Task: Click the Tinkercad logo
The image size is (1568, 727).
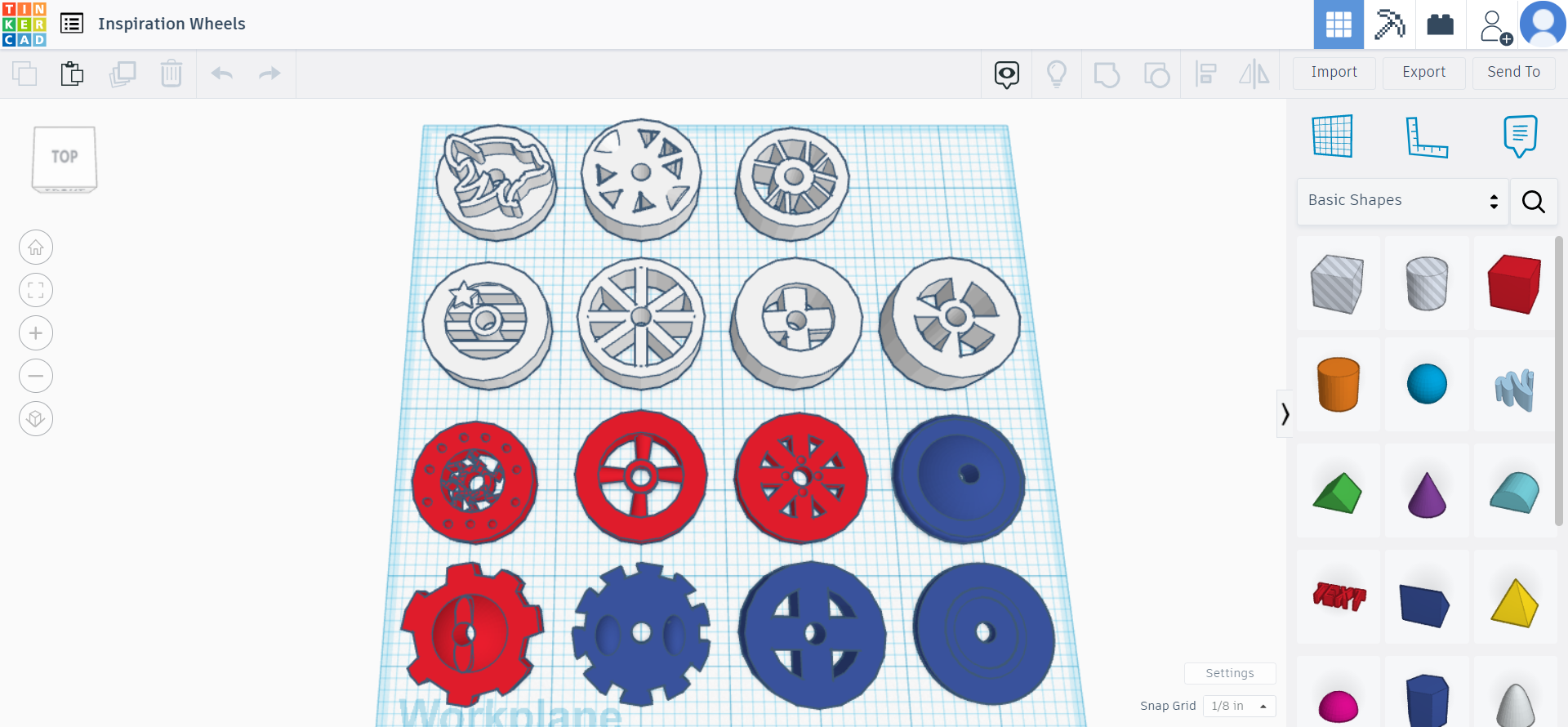Action: pos(24,25)
